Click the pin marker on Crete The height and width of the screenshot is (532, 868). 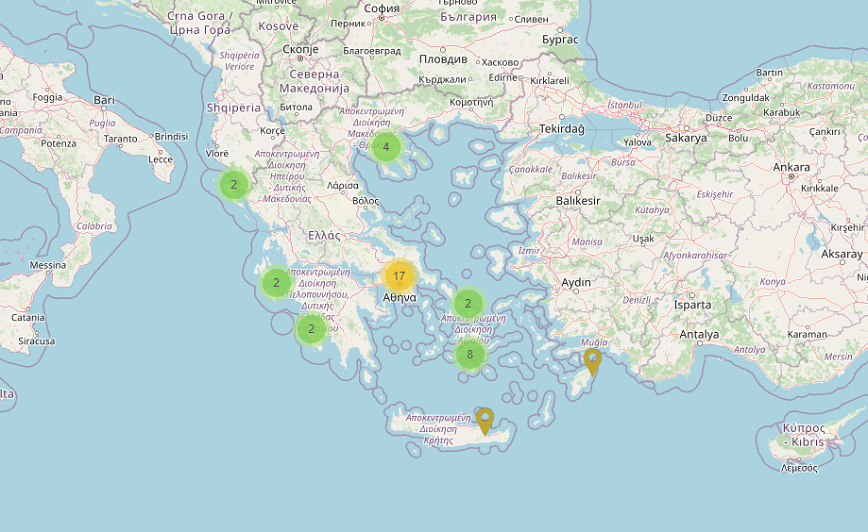(485, 420)
